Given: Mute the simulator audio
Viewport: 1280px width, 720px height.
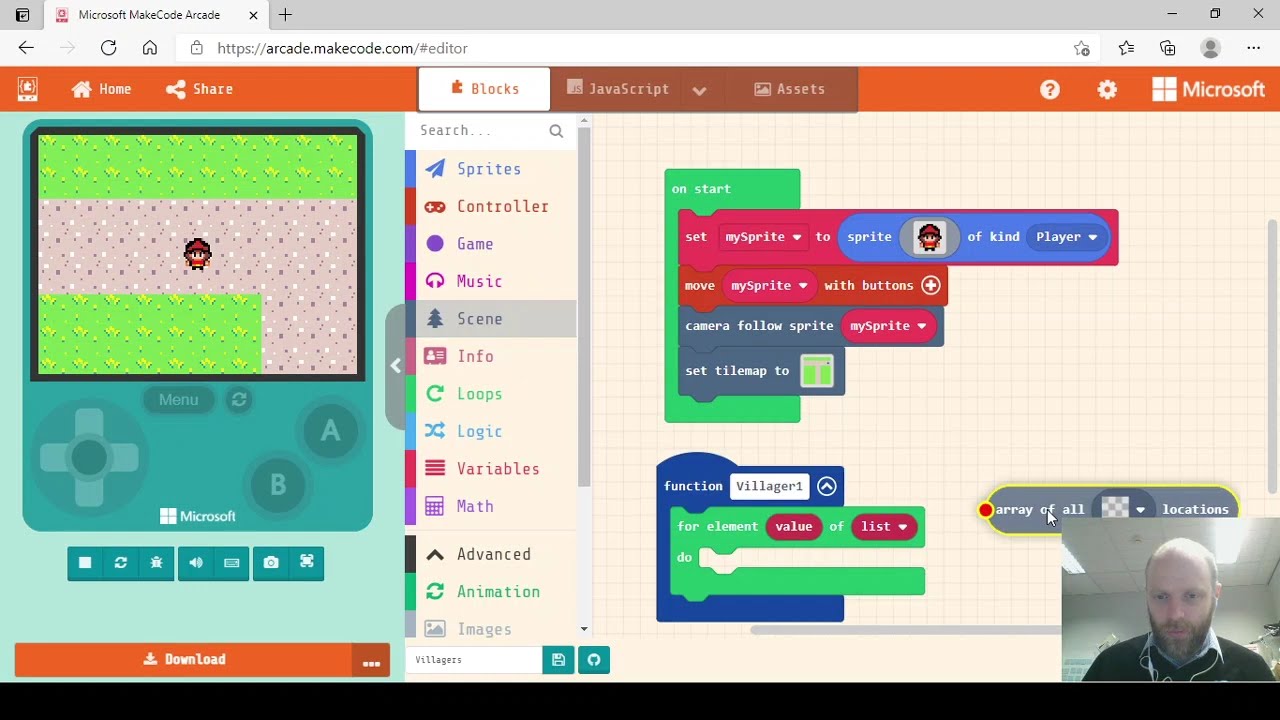Looking at the screenshot, I should [196, 563].
